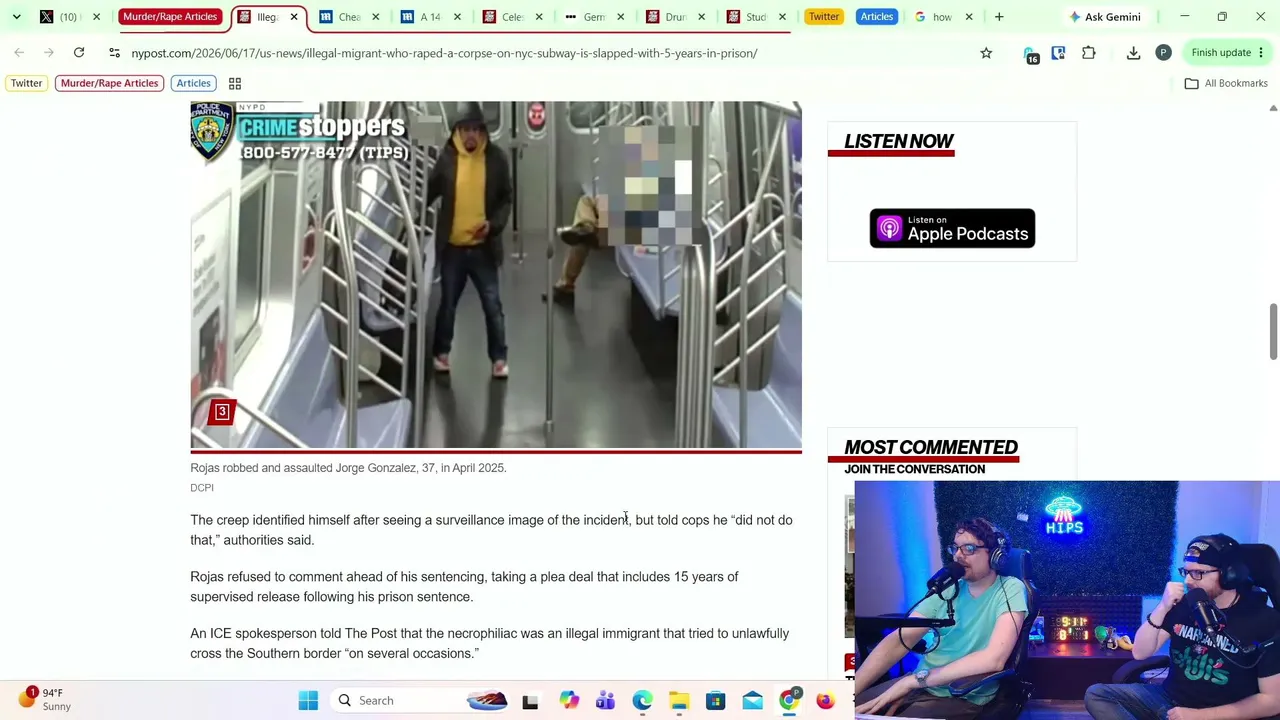This screenshot has width=1280, height=720.
Task: Close the 'Stud' tab
Action: click(782, 17)
